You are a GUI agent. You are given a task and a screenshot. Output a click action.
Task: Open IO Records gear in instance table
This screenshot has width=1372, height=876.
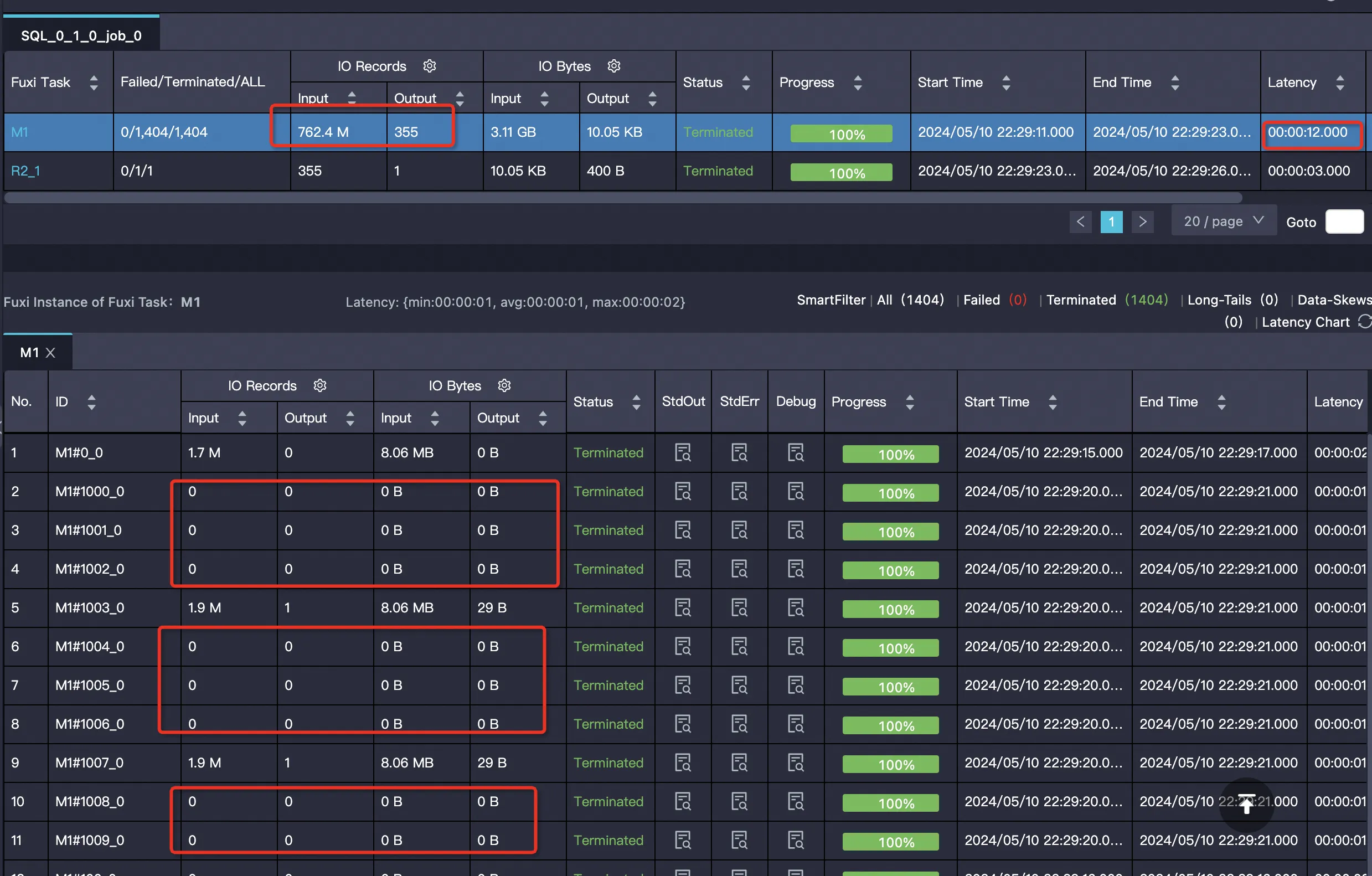pyautogui.click(x=320, y=386)
